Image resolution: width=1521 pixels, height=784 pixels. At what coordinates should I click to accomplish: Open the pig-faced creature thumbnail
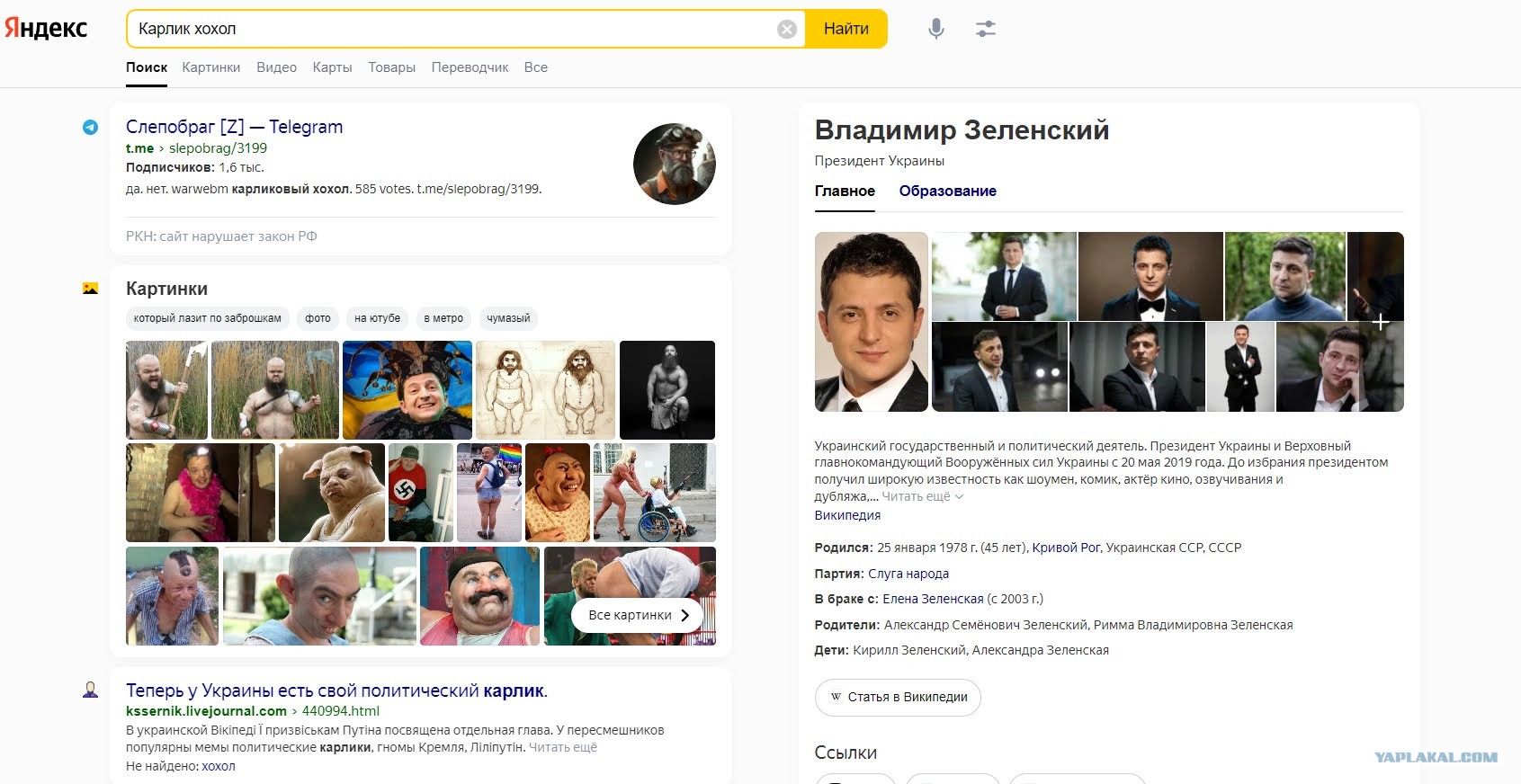click(332, 493)
